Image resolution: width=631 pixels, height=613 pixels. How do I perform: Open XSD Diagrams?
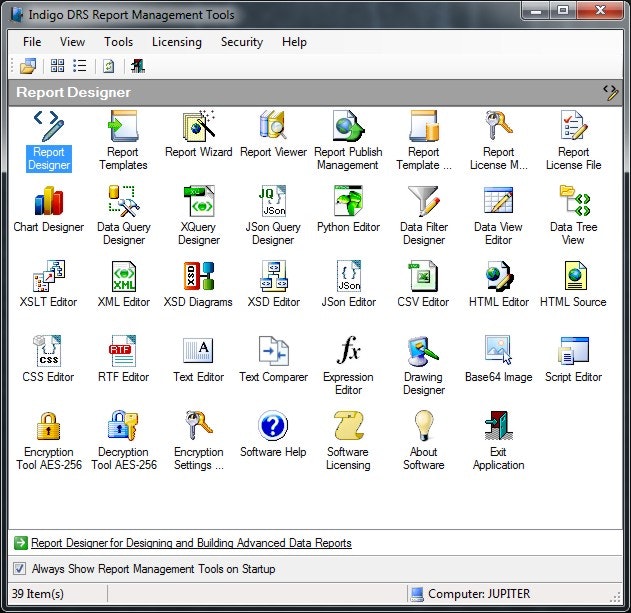point(198,284)
